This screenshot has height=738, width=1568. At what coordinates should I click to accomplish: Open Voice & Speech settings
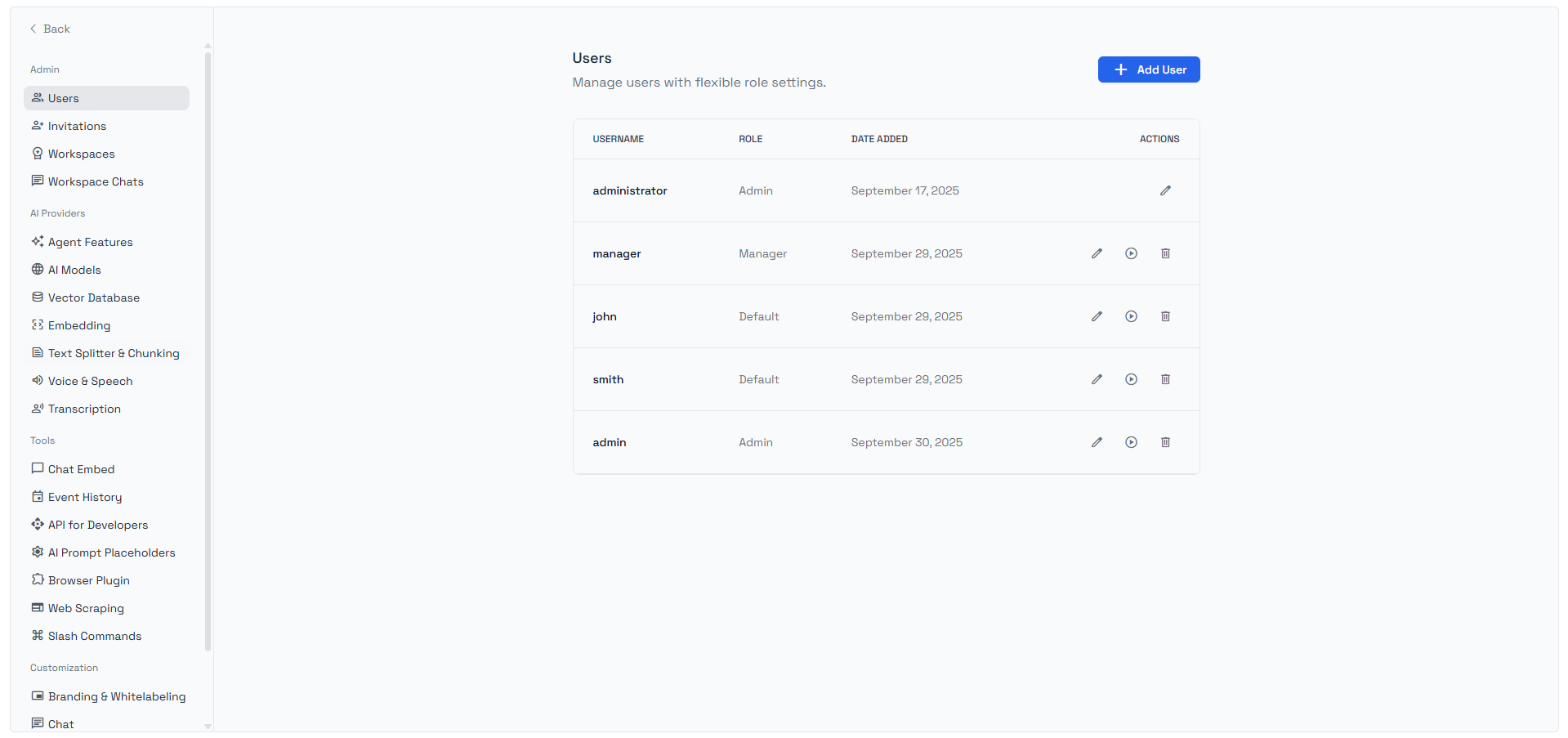(x=90, y=381)
